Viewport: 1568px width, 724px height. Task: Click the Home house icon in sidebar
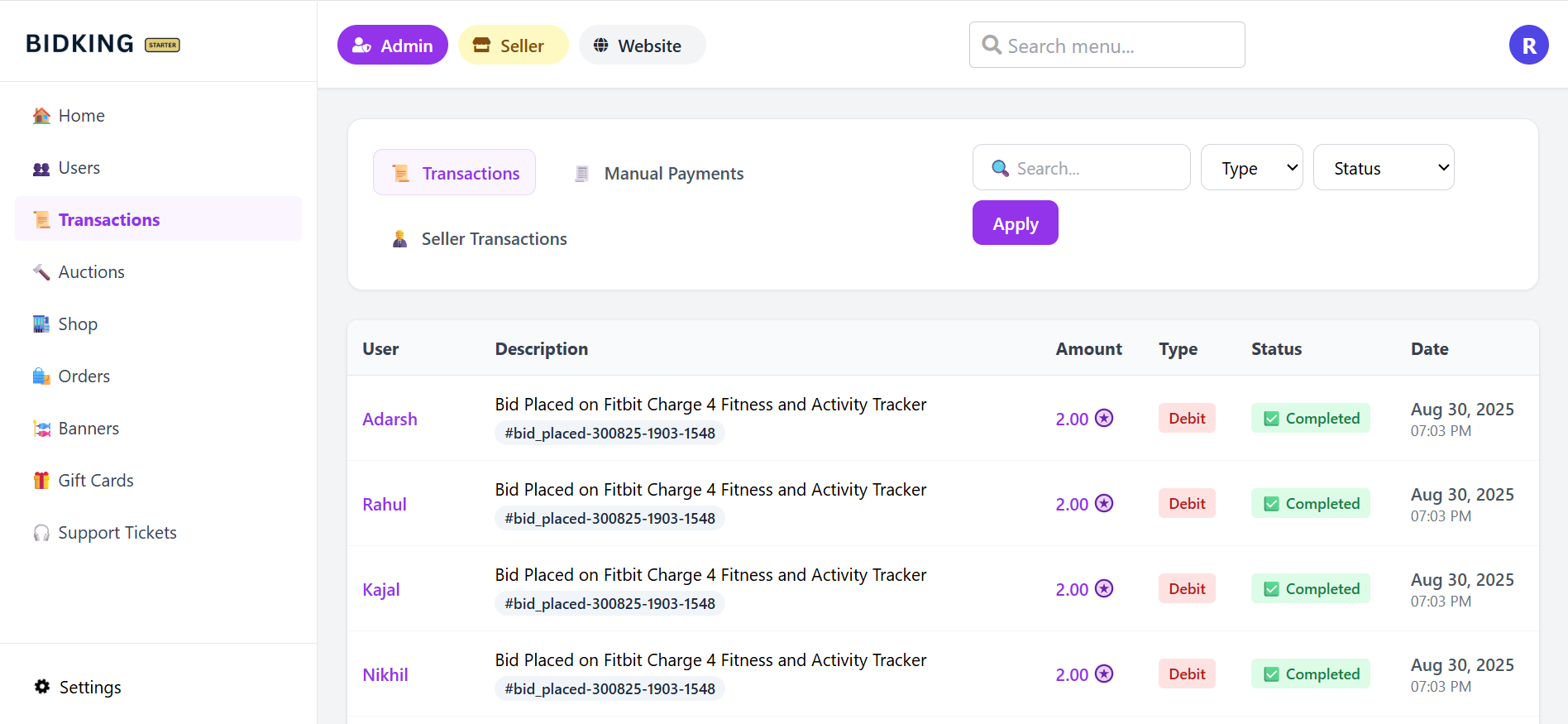pyautogui.click(x=41, y=116)
